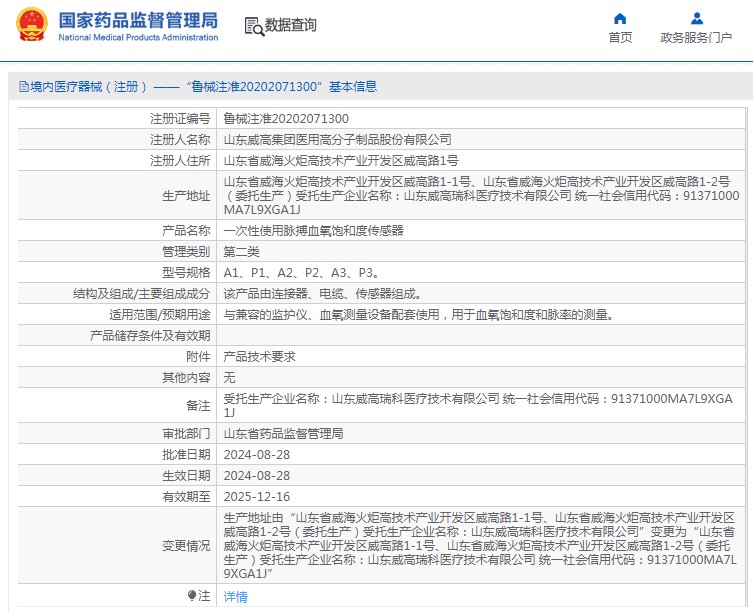Click the 数据查询 heading text

coord(291,25)
